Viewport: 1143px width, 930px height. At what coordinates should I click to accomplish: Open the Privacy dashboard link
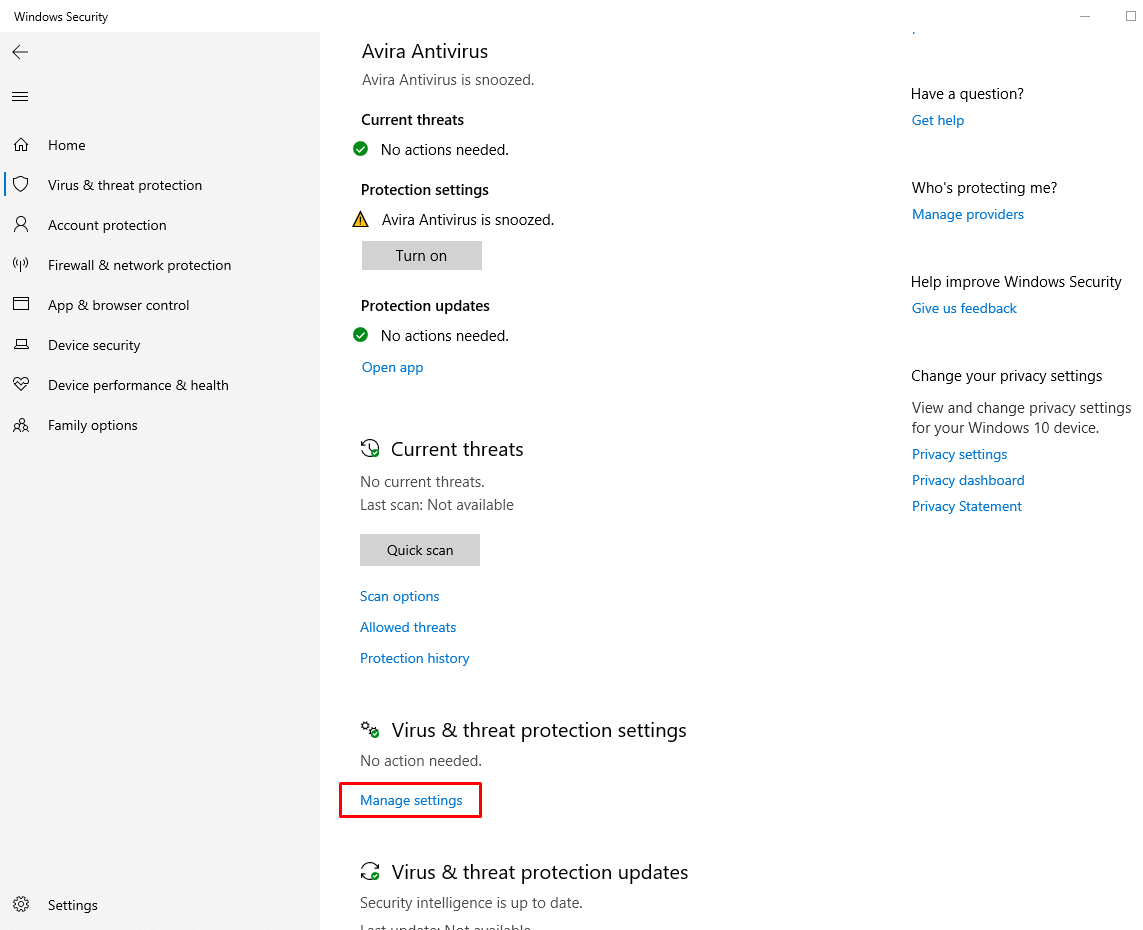tap(967, 479)
